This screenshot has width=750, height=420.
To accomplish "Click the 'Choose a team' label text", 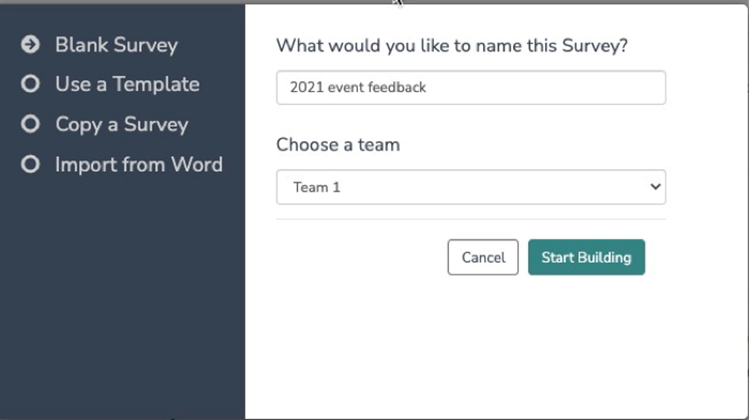I will pos(337,144).
